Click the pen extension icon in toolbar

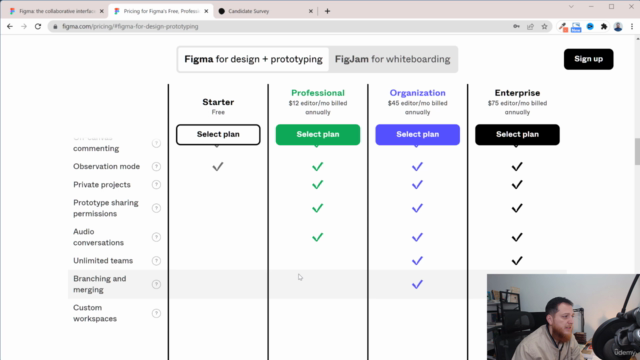[x=563, y=27]
